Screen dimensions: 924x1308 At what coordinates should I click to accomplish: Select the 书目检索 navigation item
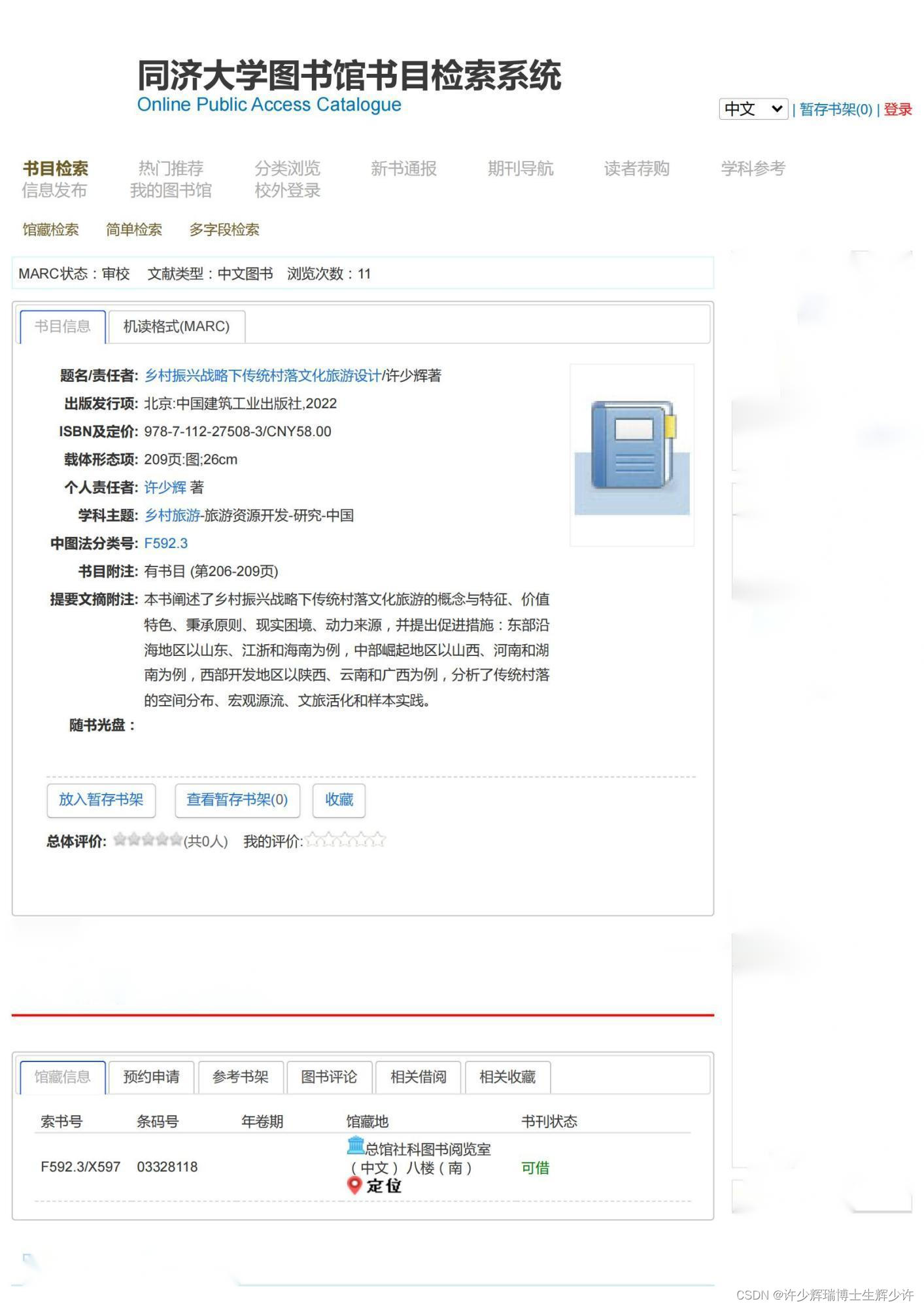[x=56, y=169]
